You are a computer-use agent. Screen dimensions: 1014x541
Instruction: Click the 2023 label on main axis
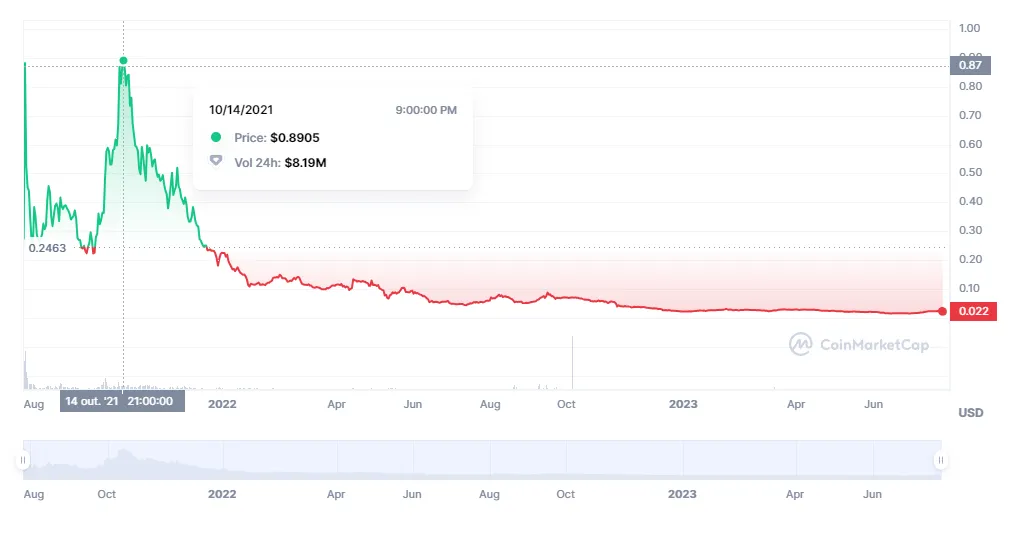coord(683,404)
